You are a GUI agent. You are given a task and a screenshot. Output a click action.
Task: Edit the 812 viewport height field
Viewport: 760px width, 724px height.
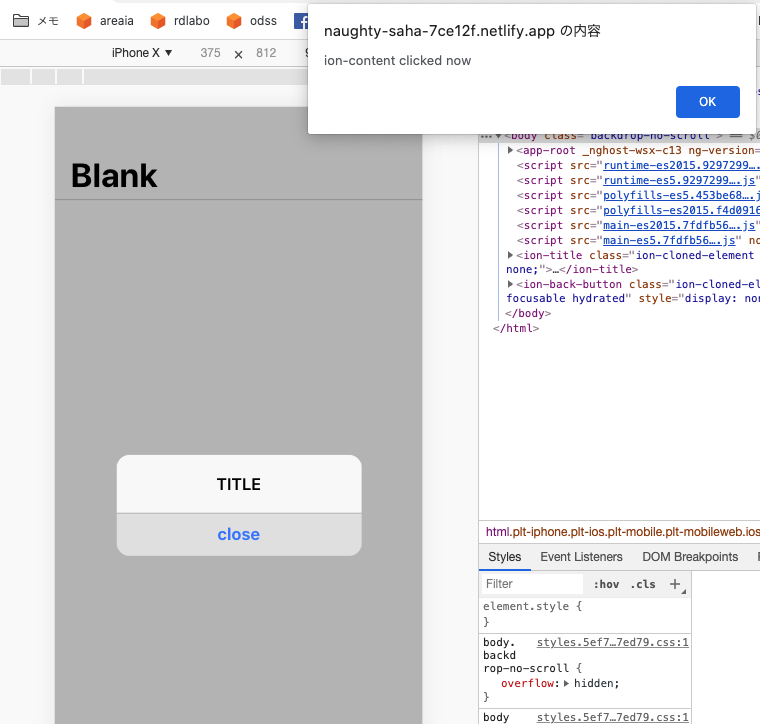(266, 53)
